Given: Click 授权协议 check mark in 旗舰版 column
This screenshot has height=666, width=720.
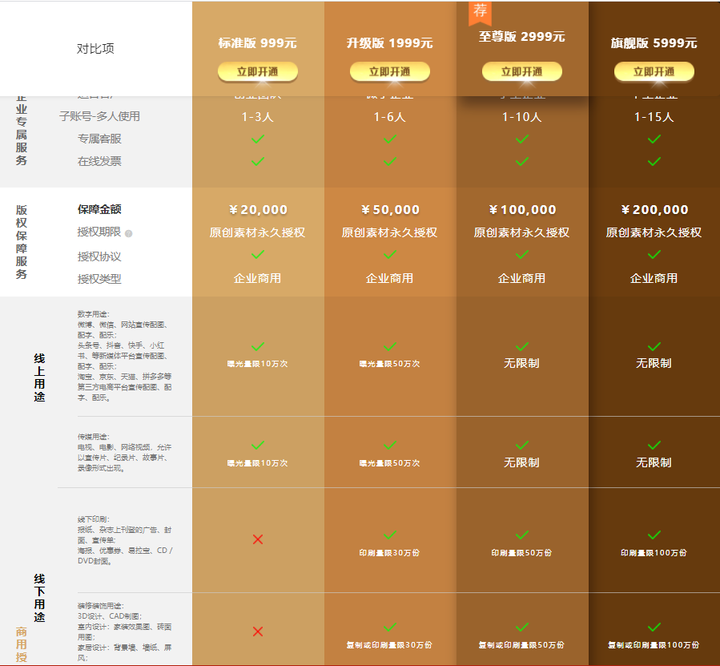Looking at the screenshot, I should (x=654, y=254).
